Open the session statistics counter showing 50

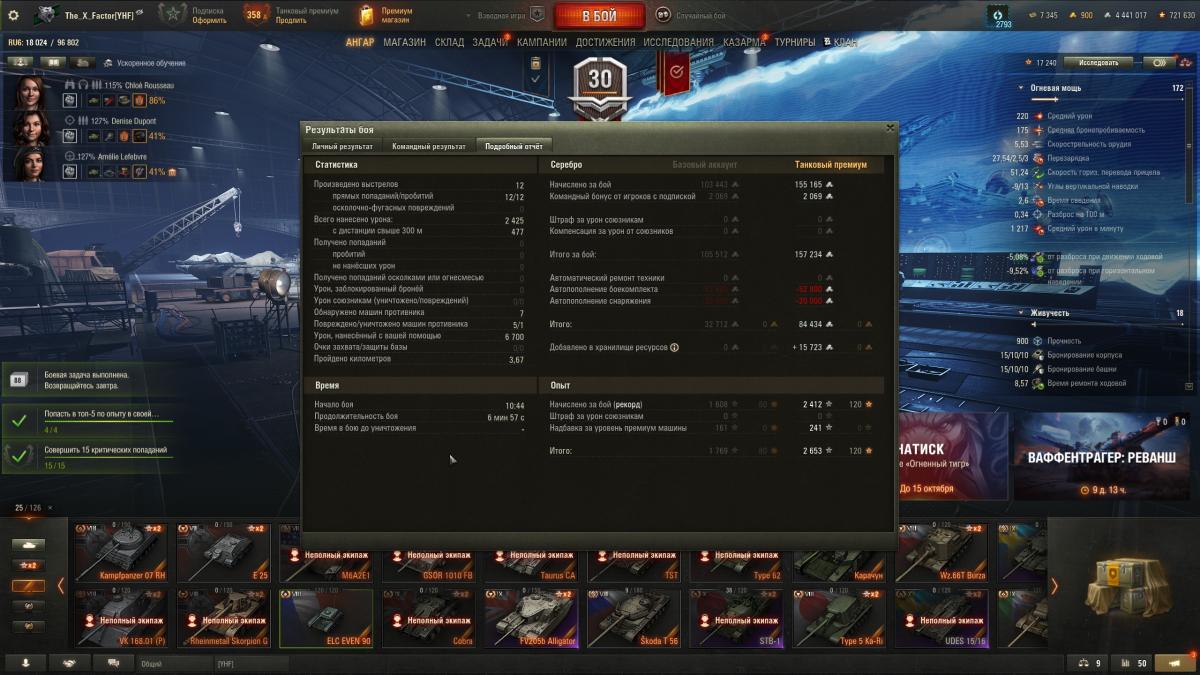[x=1131, y=663]
